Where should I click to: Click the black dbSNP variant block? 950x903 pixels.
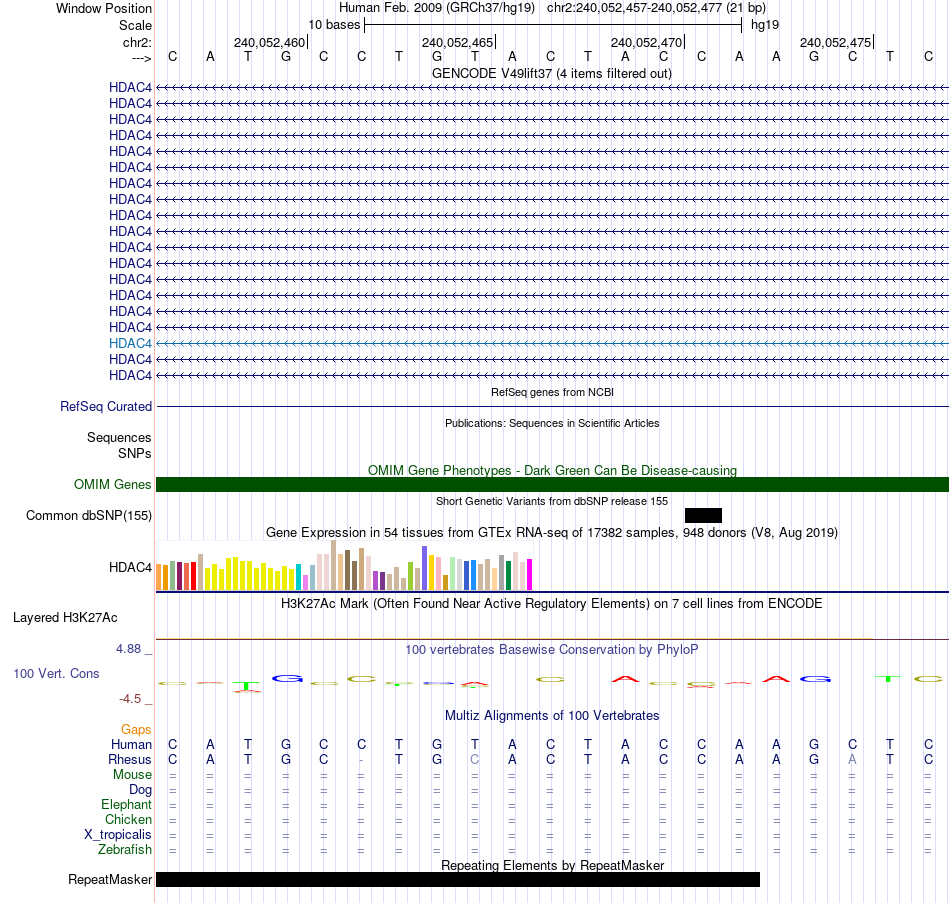point(703,515)
